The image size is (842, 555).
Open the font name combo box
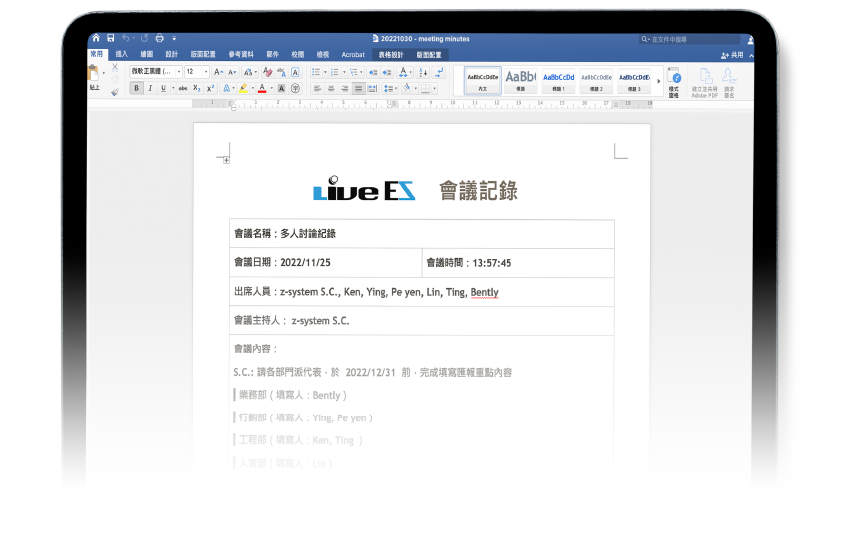coord(155,71)
